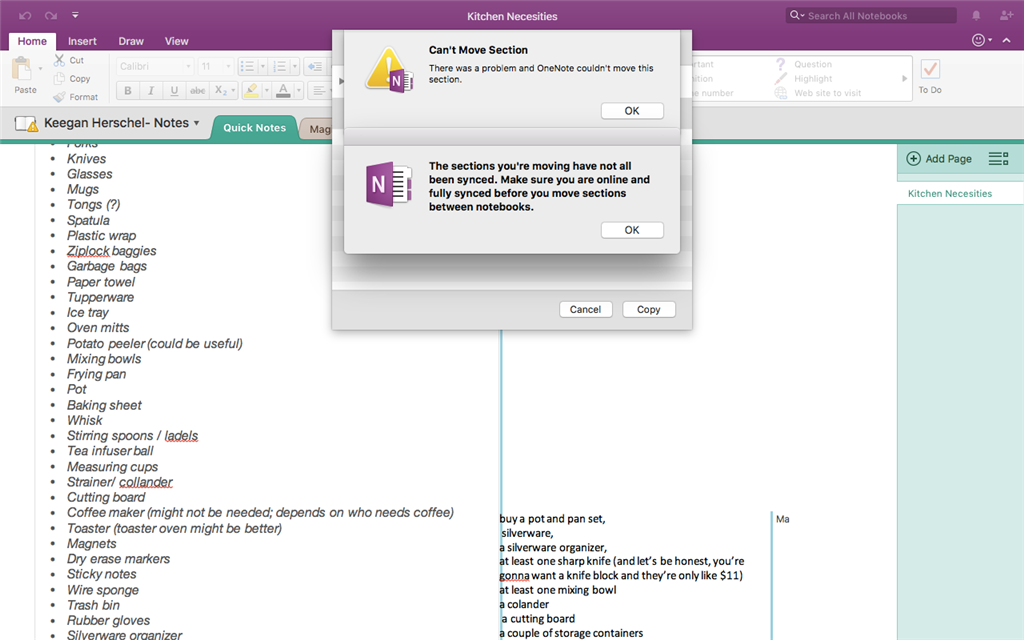
Task: Click OK in the not-synced sections dialog
Action: coord(632,230)
